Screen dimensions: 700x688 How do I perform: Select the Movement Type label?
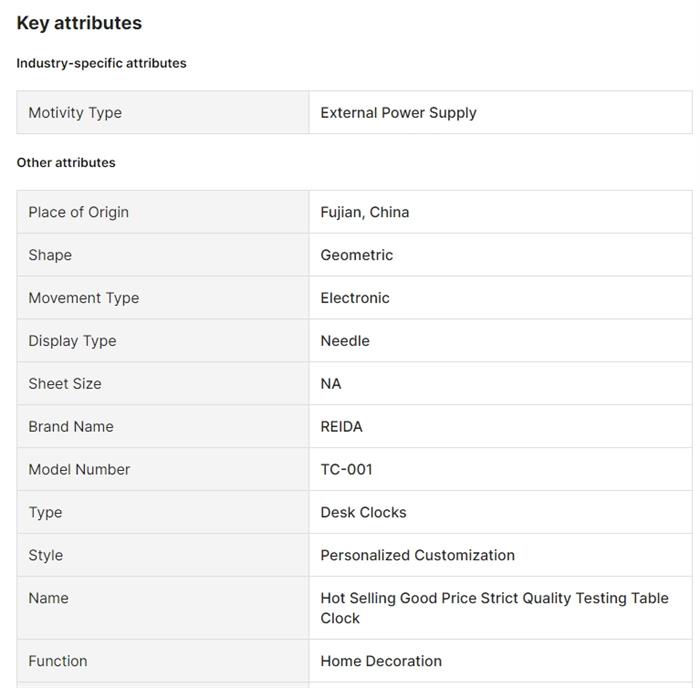[83, 298]
